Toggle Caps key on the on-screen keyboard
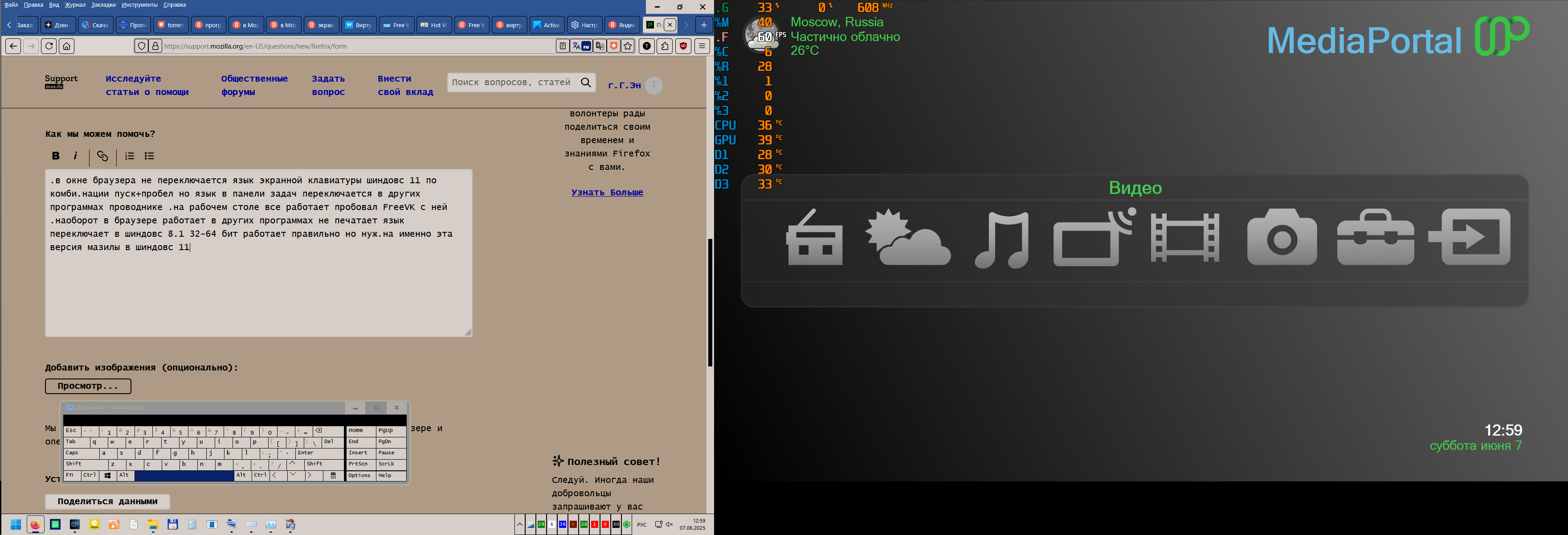Screen dimensions: 1568x535 point(81,453)
